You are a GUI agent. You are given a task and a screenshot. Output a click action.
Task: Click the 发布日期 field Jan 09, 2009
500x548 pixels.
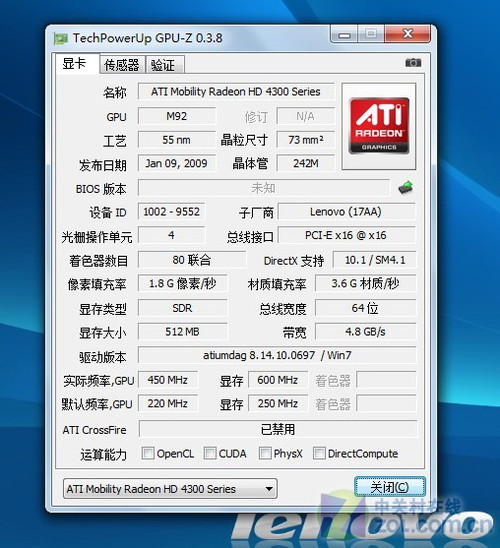[176, 163]
